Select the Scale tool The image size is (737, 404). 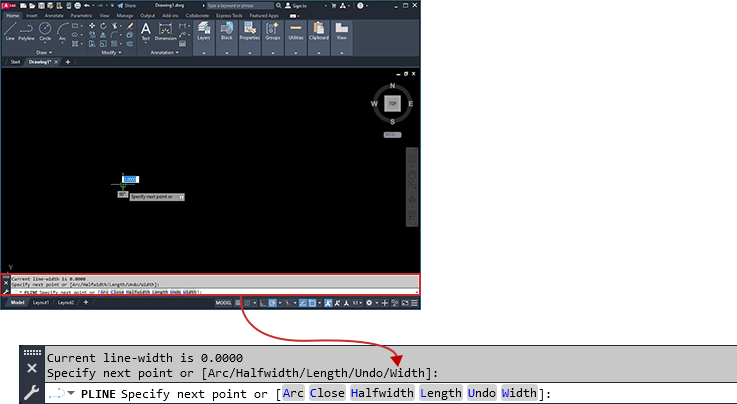click(x=103, y=44)
